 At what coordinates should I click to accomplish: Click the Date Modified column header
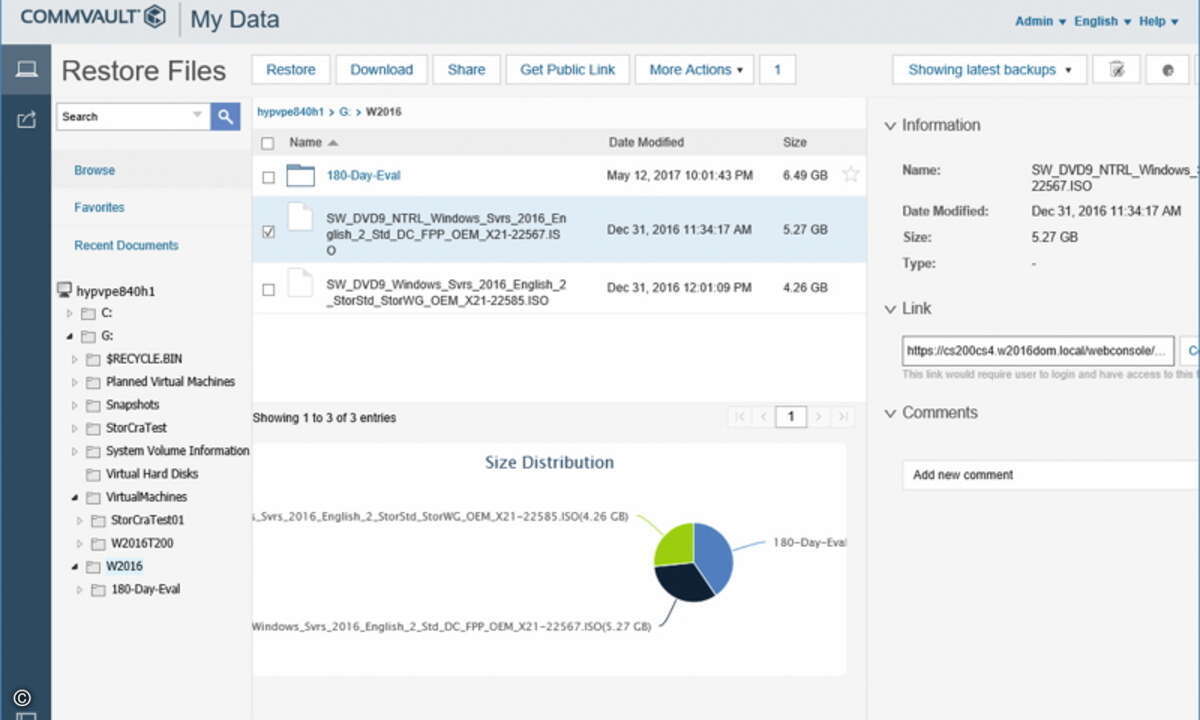646,143
